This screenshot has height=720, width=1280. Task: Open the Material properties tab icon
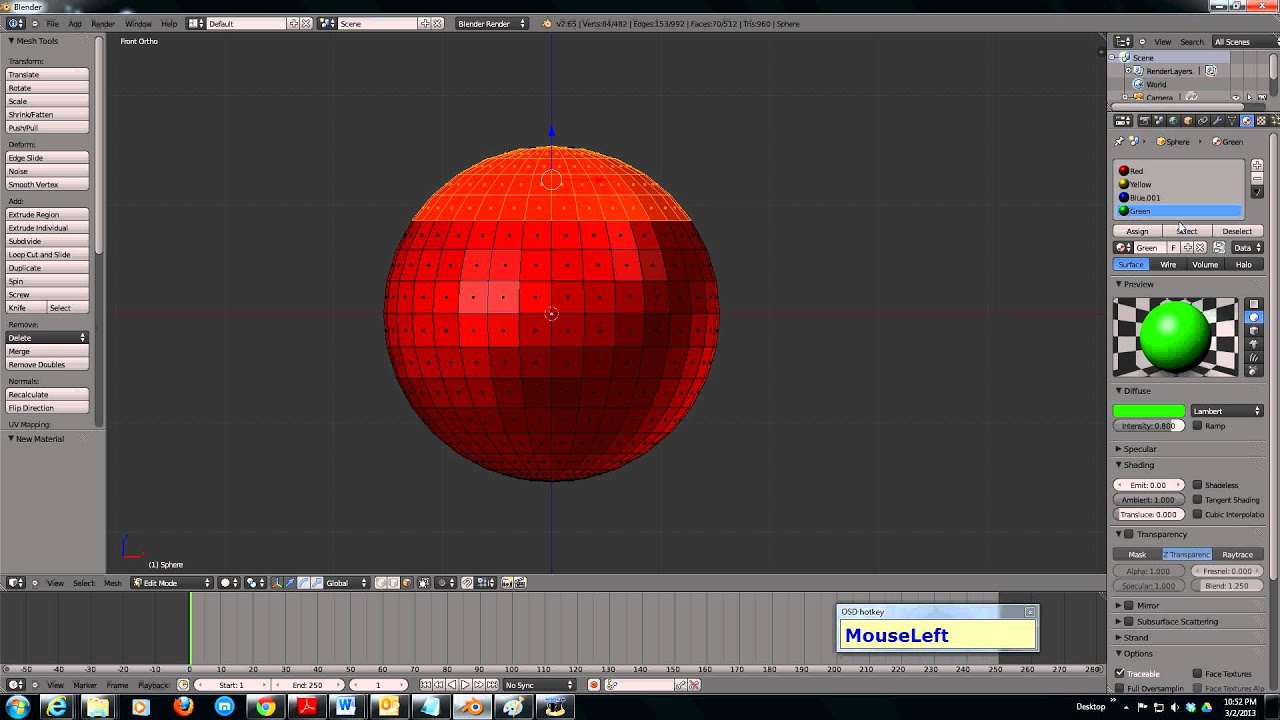1246,121
